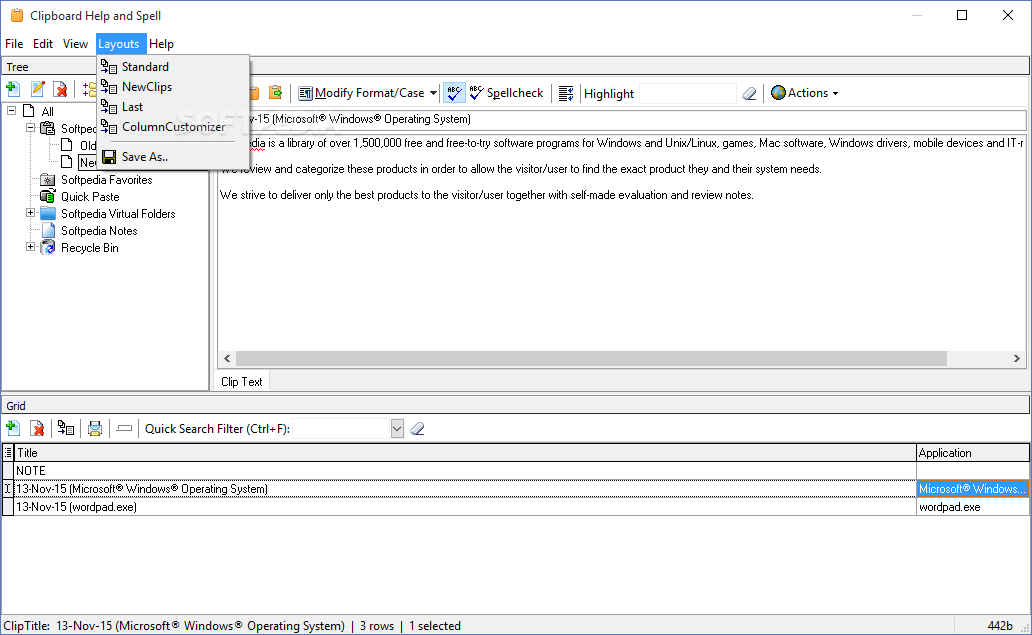Viewport: 1032px width, 635px height.
Task: Select Softpedia Virtual Folders in tree
Action: (118, 214)
